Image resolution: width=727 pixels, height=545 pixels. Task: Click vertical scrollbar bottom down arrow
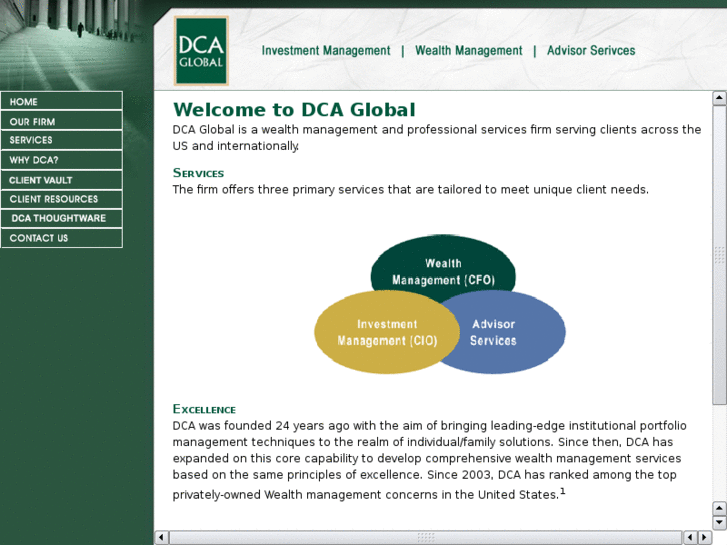pos(719,523)
